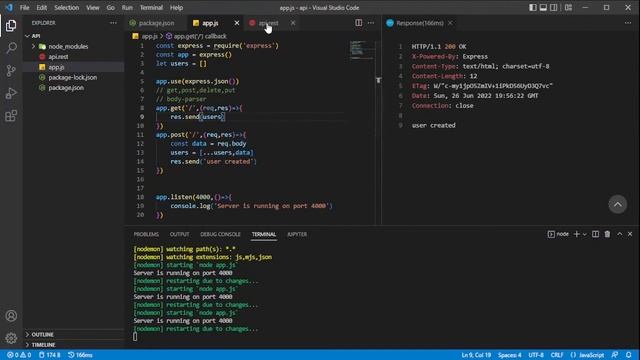Open api.rest in the explorer tree
This screenshot has width=640, height=360.
pos(73,57)
